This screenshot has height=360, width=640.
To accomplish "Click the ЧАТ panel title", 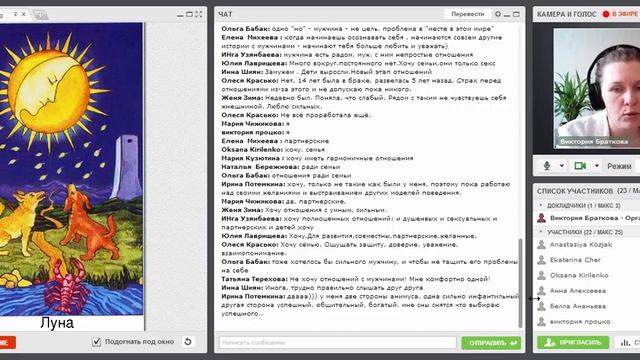I will 225,14.
